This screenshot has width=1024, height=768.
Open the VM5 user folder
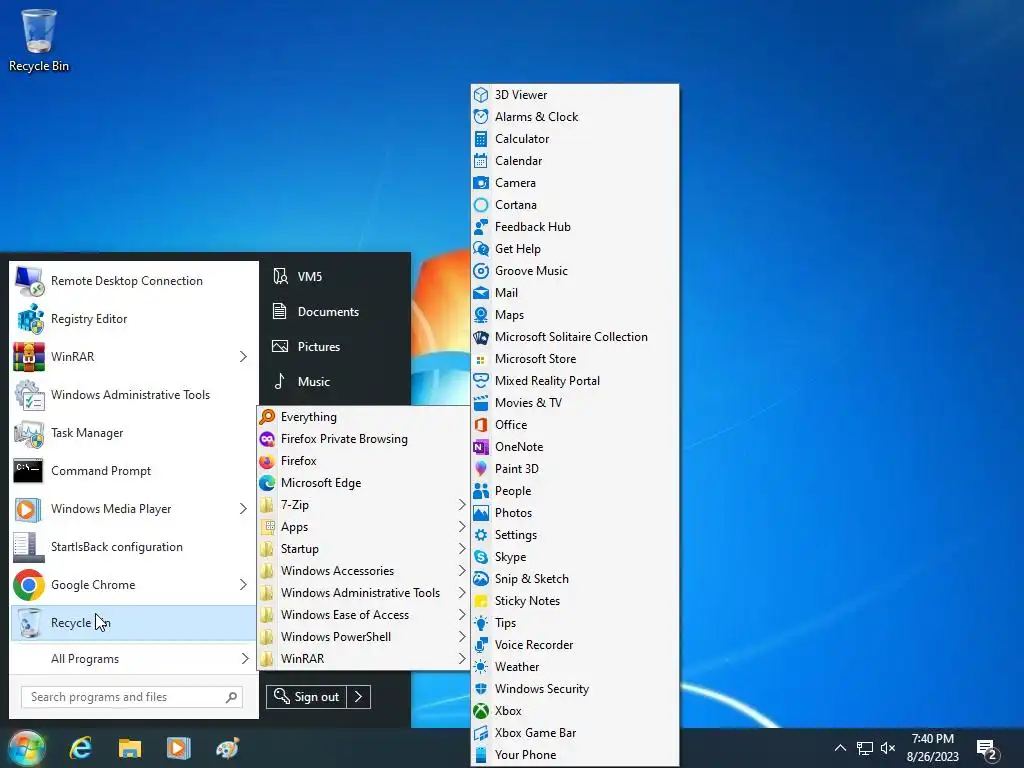(335, 277)
